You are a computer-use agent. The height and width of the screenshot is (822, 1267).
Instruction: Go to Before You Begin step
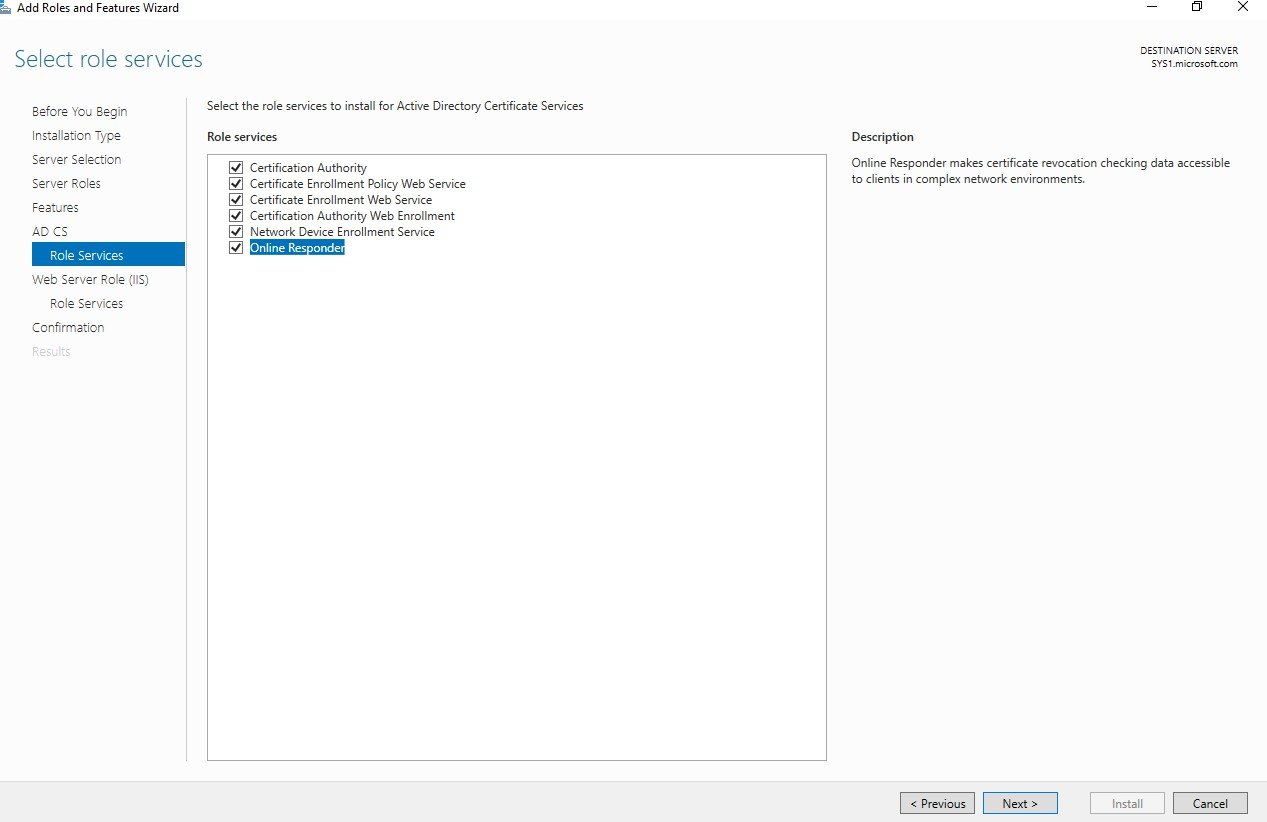click(x=79, y=111)
